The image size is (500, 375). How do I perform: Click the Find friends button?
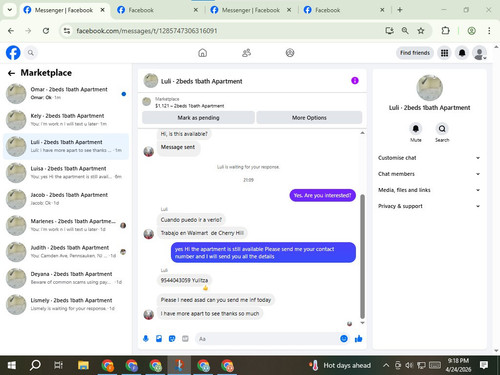coord(415,53)
